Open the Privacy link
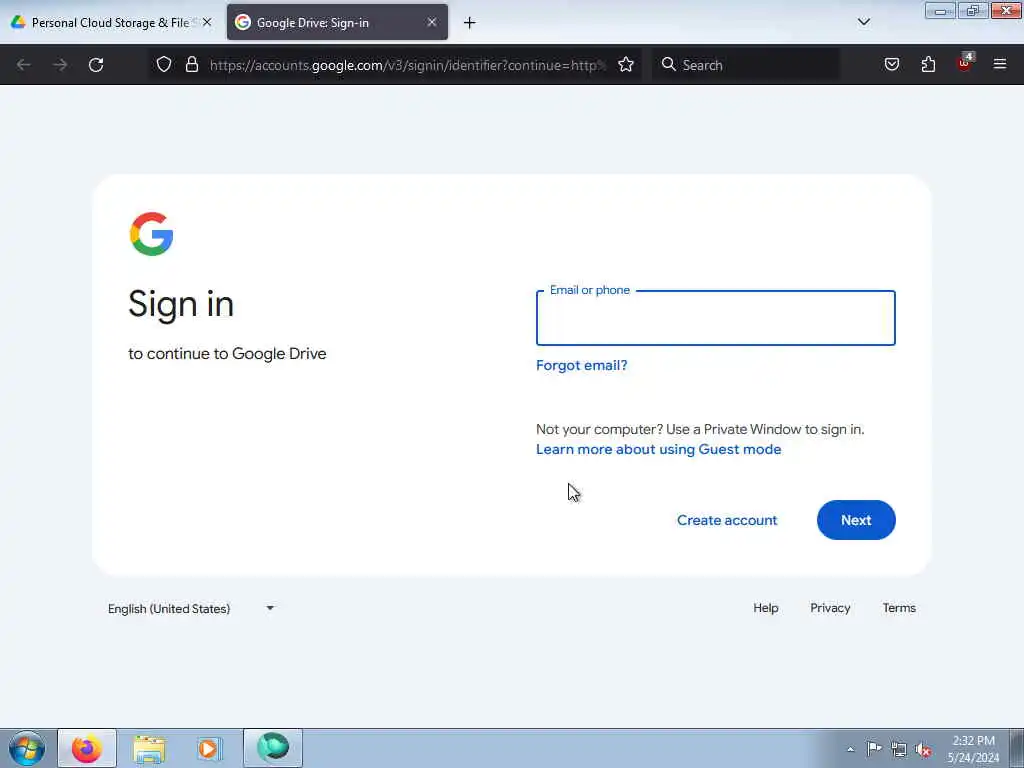Image resolution: width=1024 pixels, height=768 pixels. (x=830, y=608)
